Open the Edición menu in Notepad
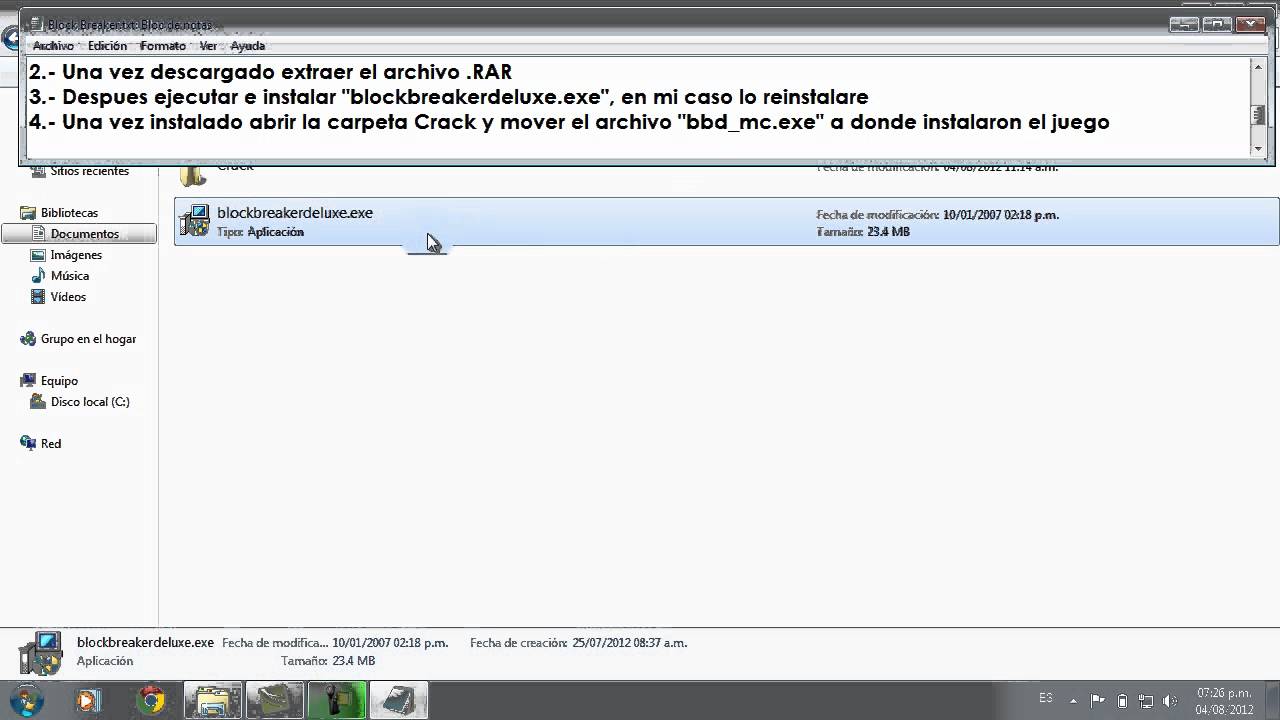This screenshot has height=720, width=1280. (107, 46)
